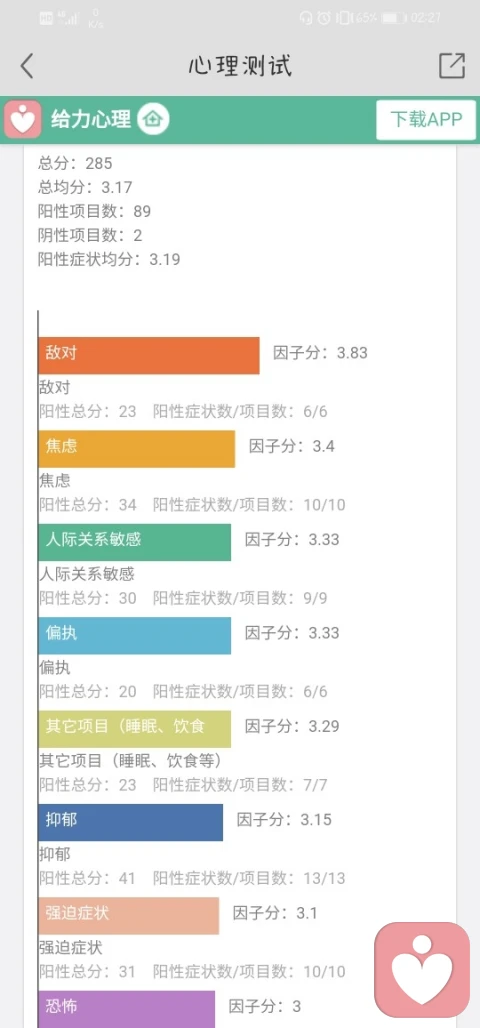Select the orange 敌对 bar
This screenshot has height=1028, width=480.
(149, 355)
